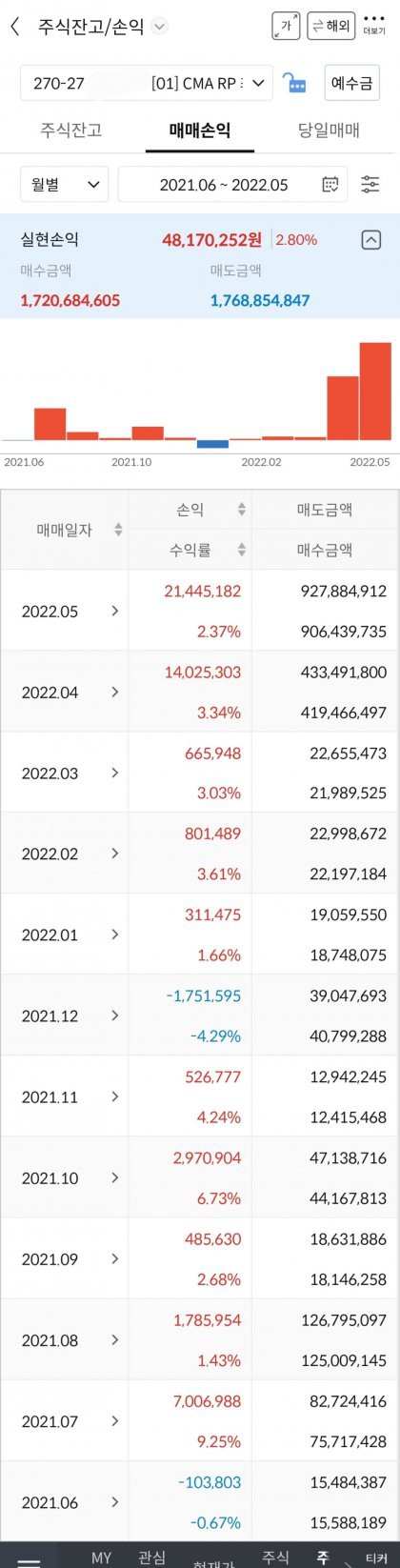Viewport: 400px width, 1568px height.
Task: Tap the back arrow icon
Action: pyautogui.click(x=14, y=27)
